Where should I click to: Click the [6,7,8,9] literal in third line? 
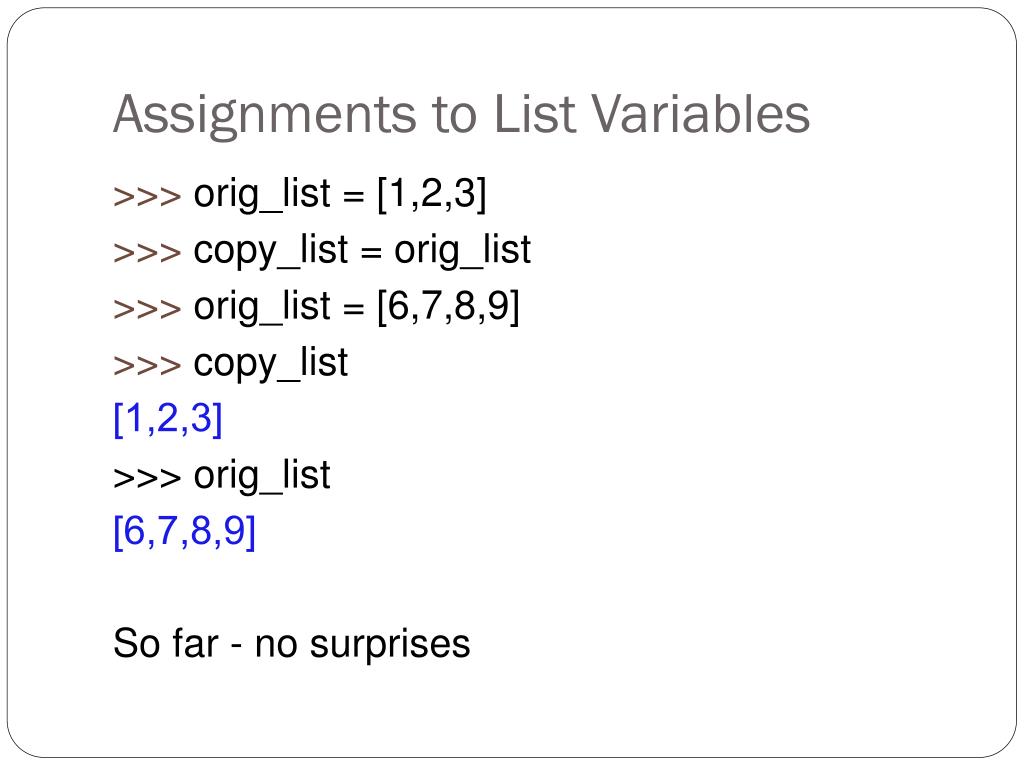pyautogui.click(x=449, y=307)
